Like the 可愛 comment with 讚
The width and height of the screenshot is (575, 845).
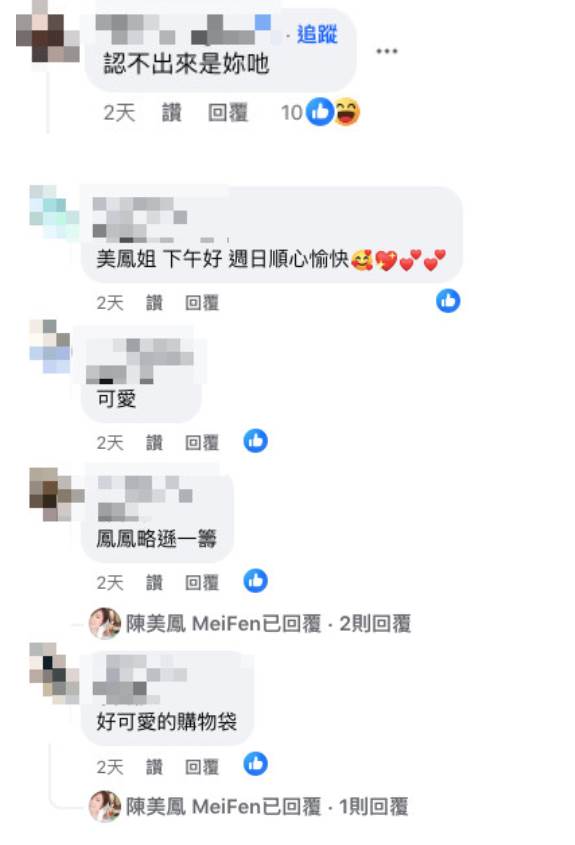(x=154, y=442)
